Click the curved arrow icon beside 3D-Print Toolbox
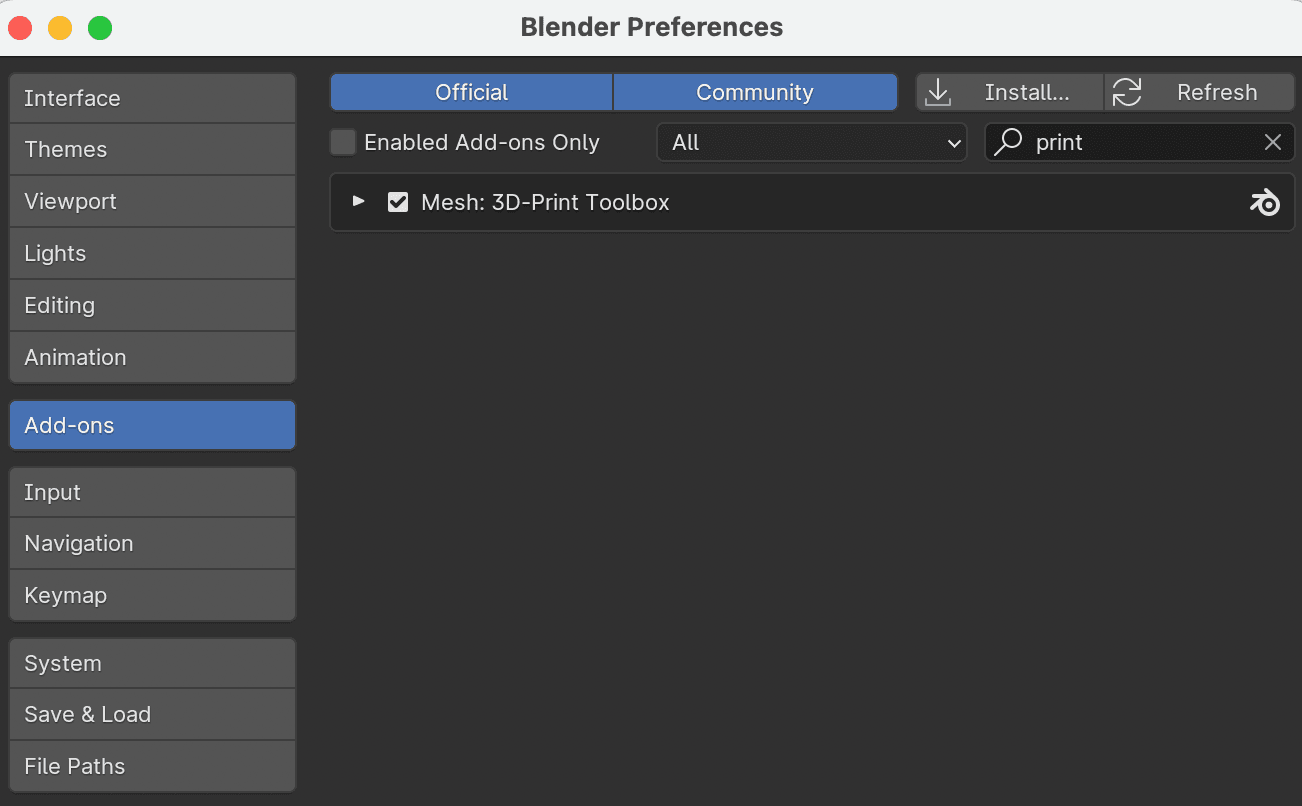This screenshot has width=1302, height=806. 1264,202
